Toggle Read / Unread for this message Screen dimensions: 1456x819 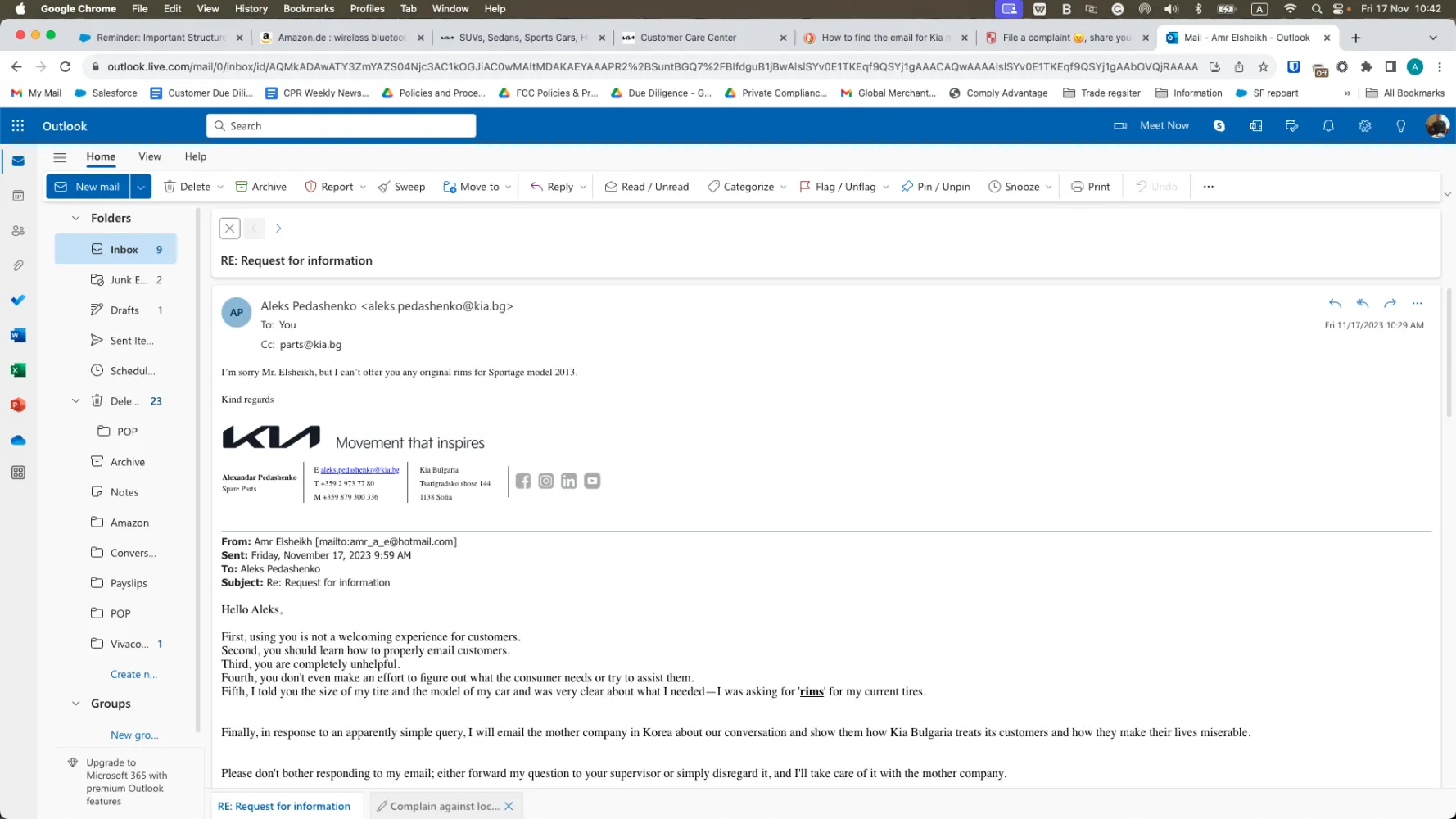[x=646, y=187]
